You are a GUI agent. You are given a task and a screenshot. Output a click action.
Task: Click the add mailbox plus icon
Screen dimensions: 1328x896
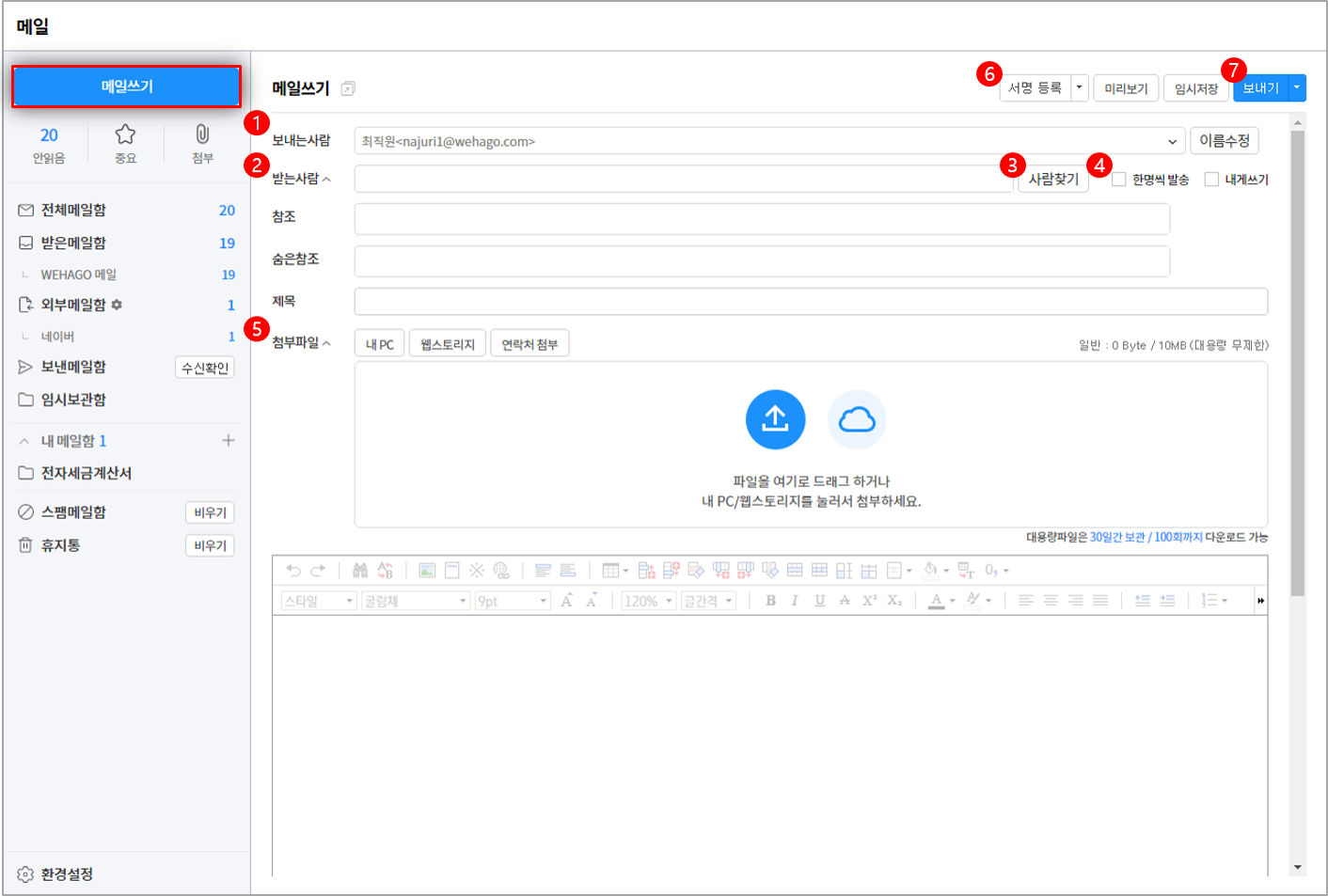click(x=228, y=441)
